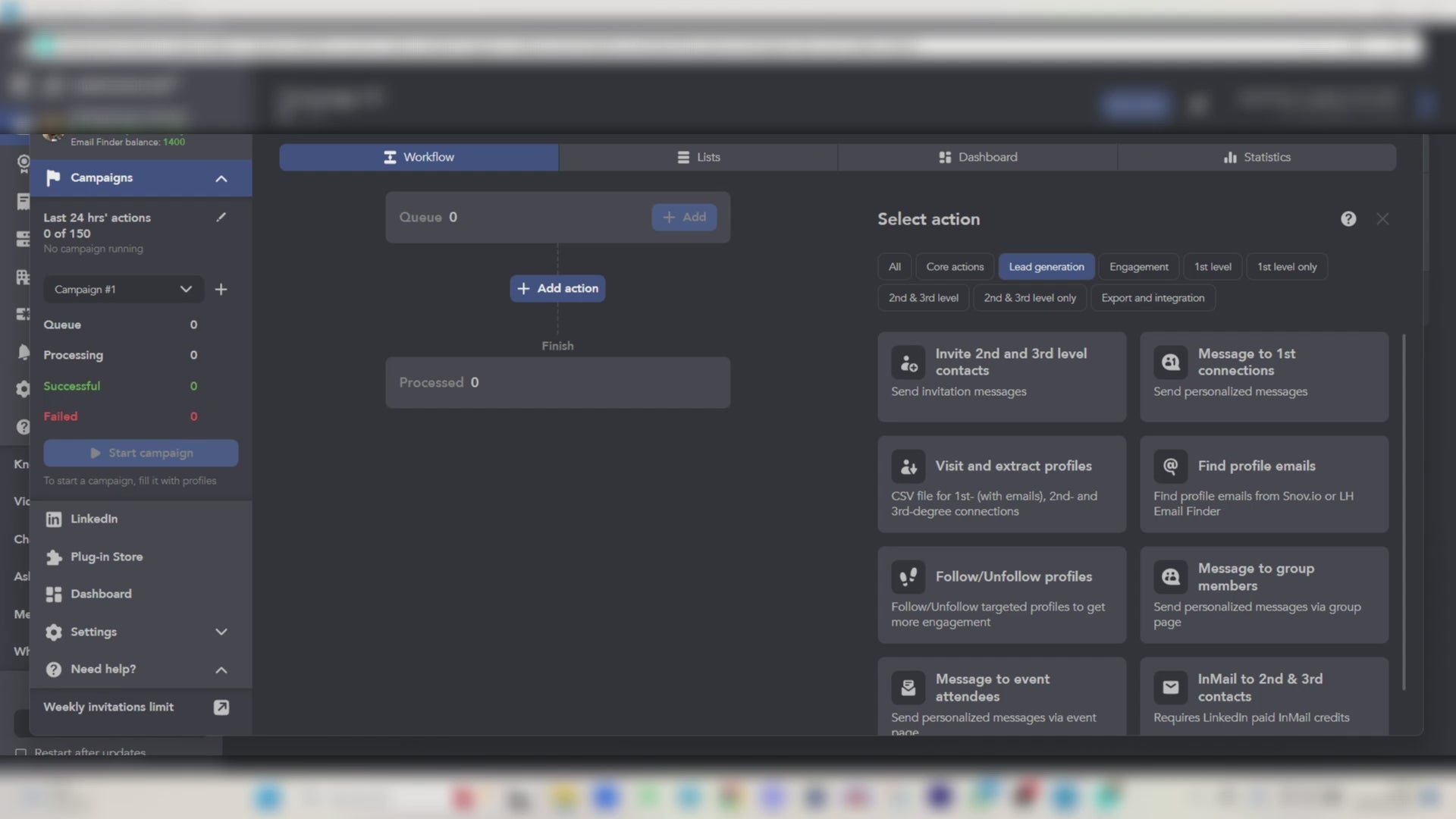Select the Lead generation filter chip
The height and width of the screenshot is (819, 1456).
point(1046,267)
